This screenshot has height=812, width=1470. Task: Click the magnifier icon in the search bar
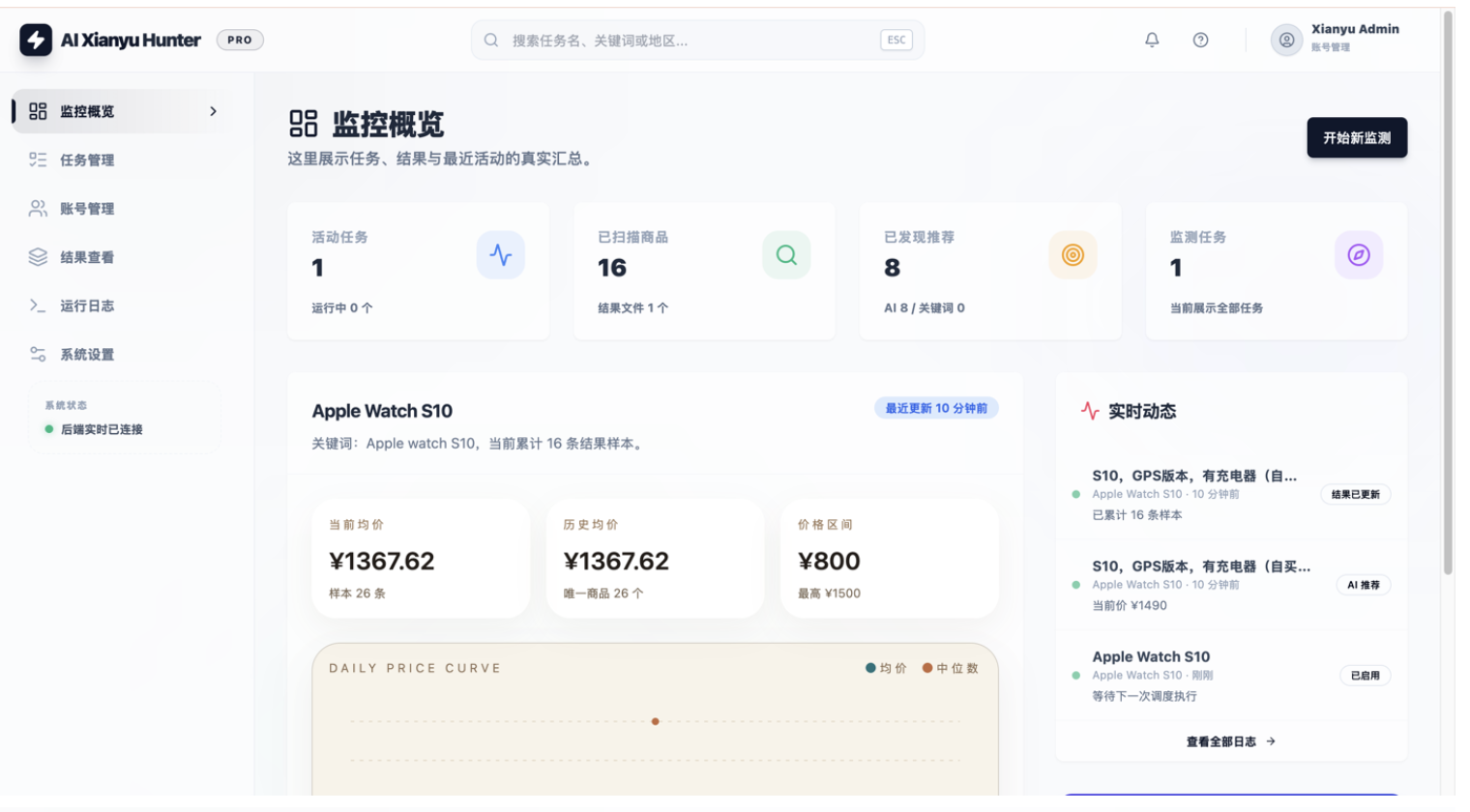pos(491,41)
